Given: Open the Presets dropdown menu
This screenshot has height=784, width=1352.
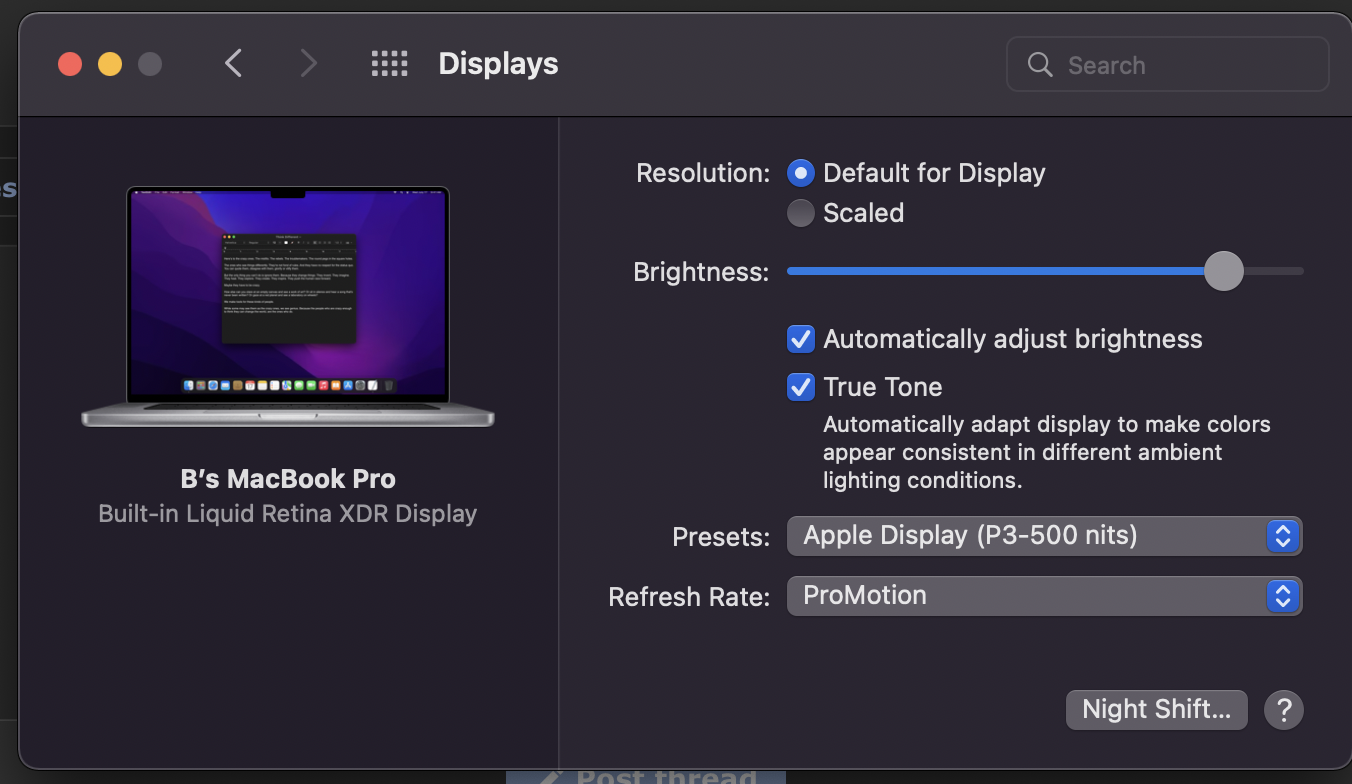Looking at the screenshot, I should (x=1044, y=536).
